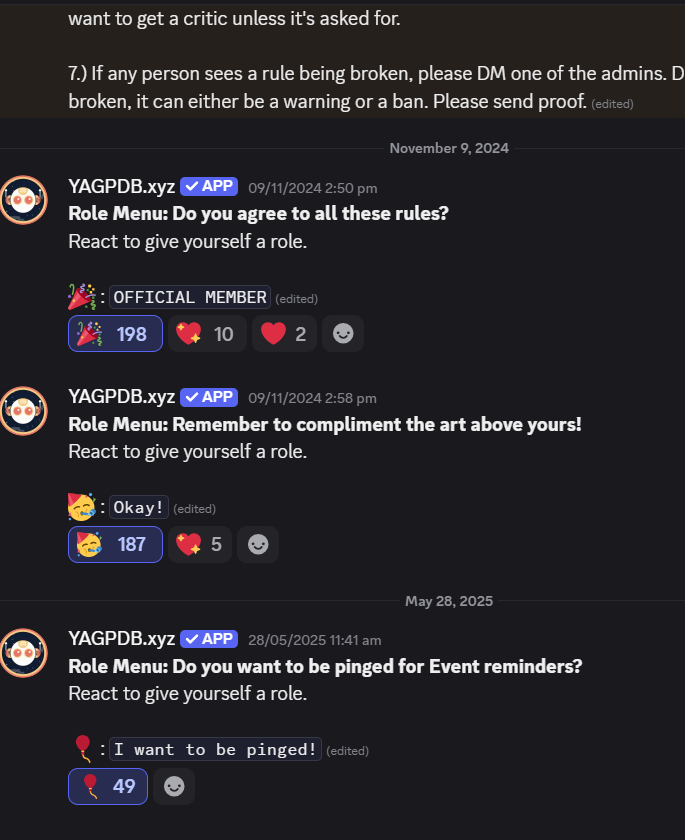Click the 09/11/2024 2:58 pm timestamp

point(312,399)
